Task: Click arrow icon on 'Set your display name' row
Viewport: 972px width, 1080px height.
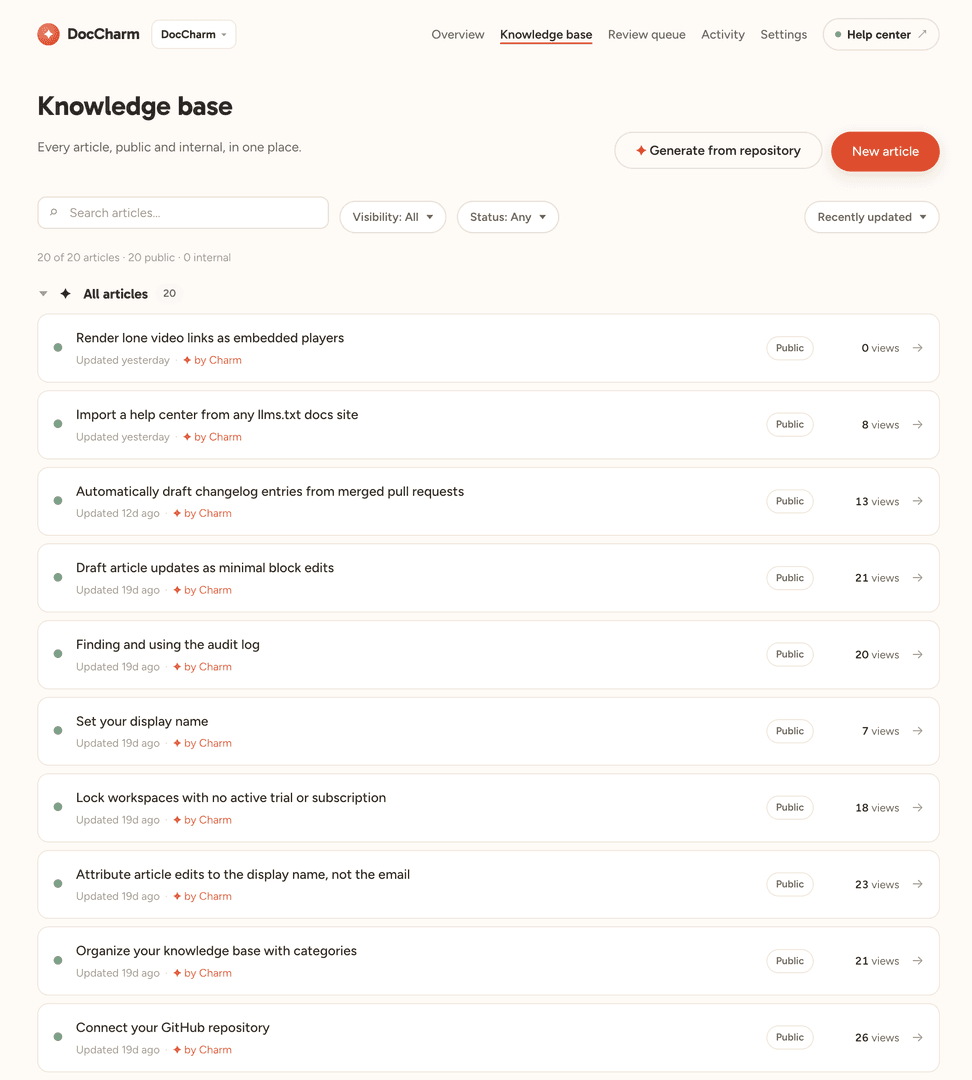Action: tap(918, 731)
